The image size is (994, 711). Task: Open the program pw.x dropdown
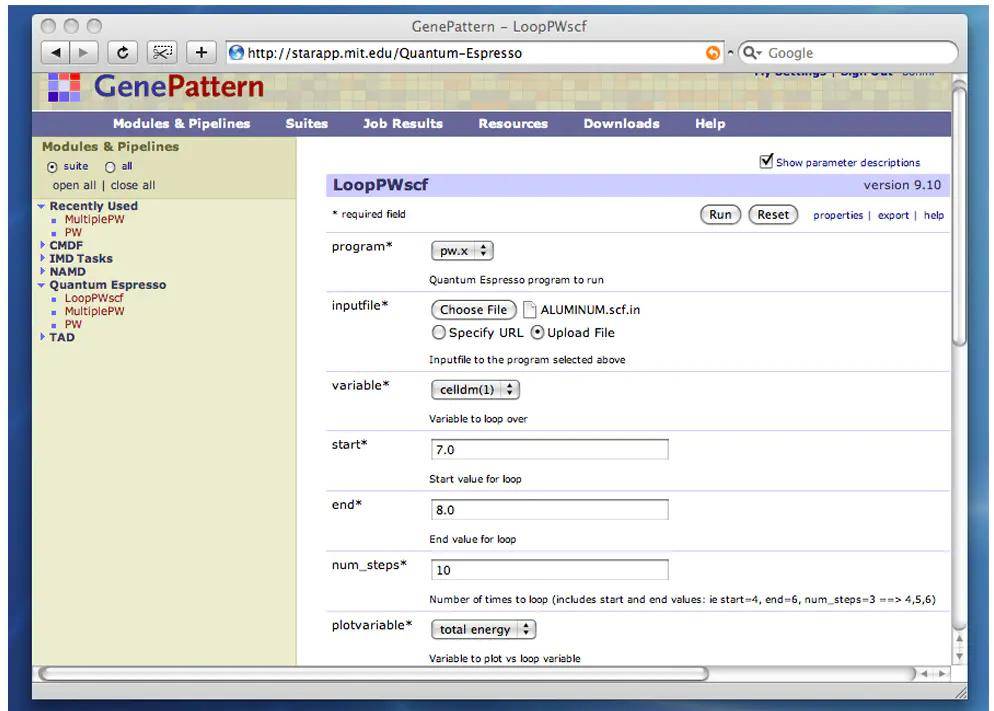(x=462, y=251)
